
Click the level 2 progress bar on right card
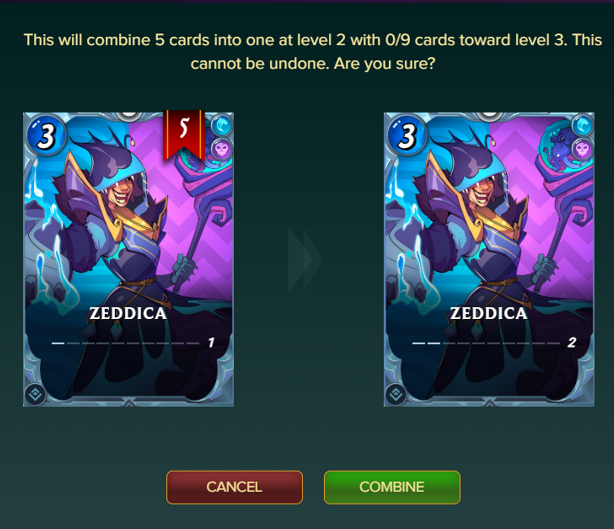[486, 343]
